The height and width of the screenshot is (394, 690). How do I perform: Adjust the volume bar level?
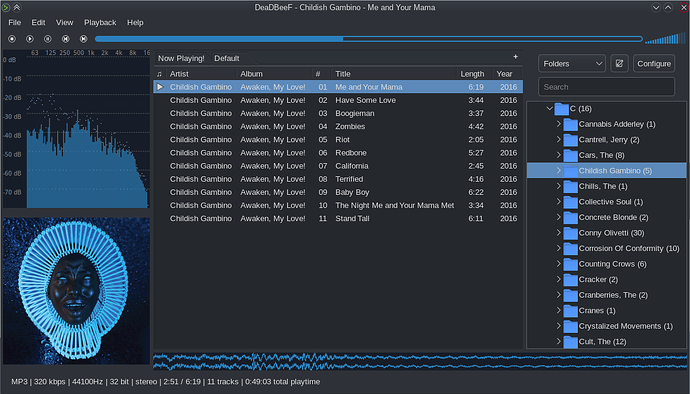point(665,39)
